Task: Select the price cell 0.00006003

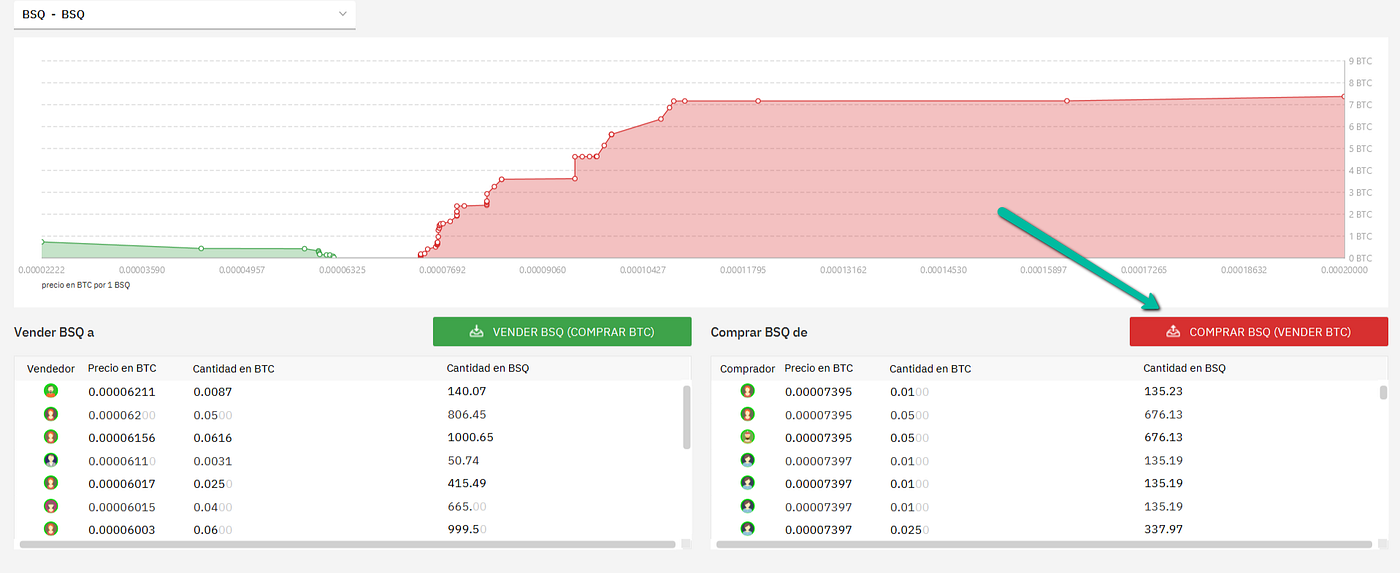Action: (x=122, y=530)
